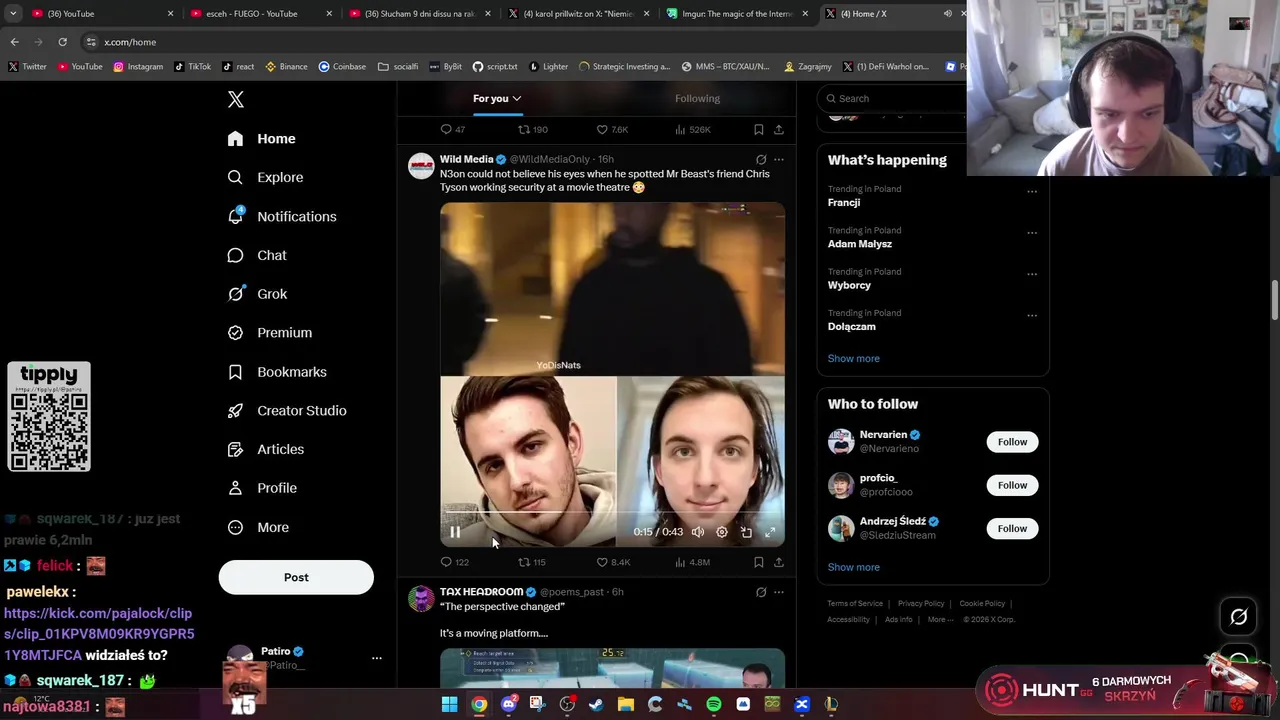The height and width of the screenshot is (720, 1280).
Task: Reply to the previous post with 47 replies
Action: 453,129
